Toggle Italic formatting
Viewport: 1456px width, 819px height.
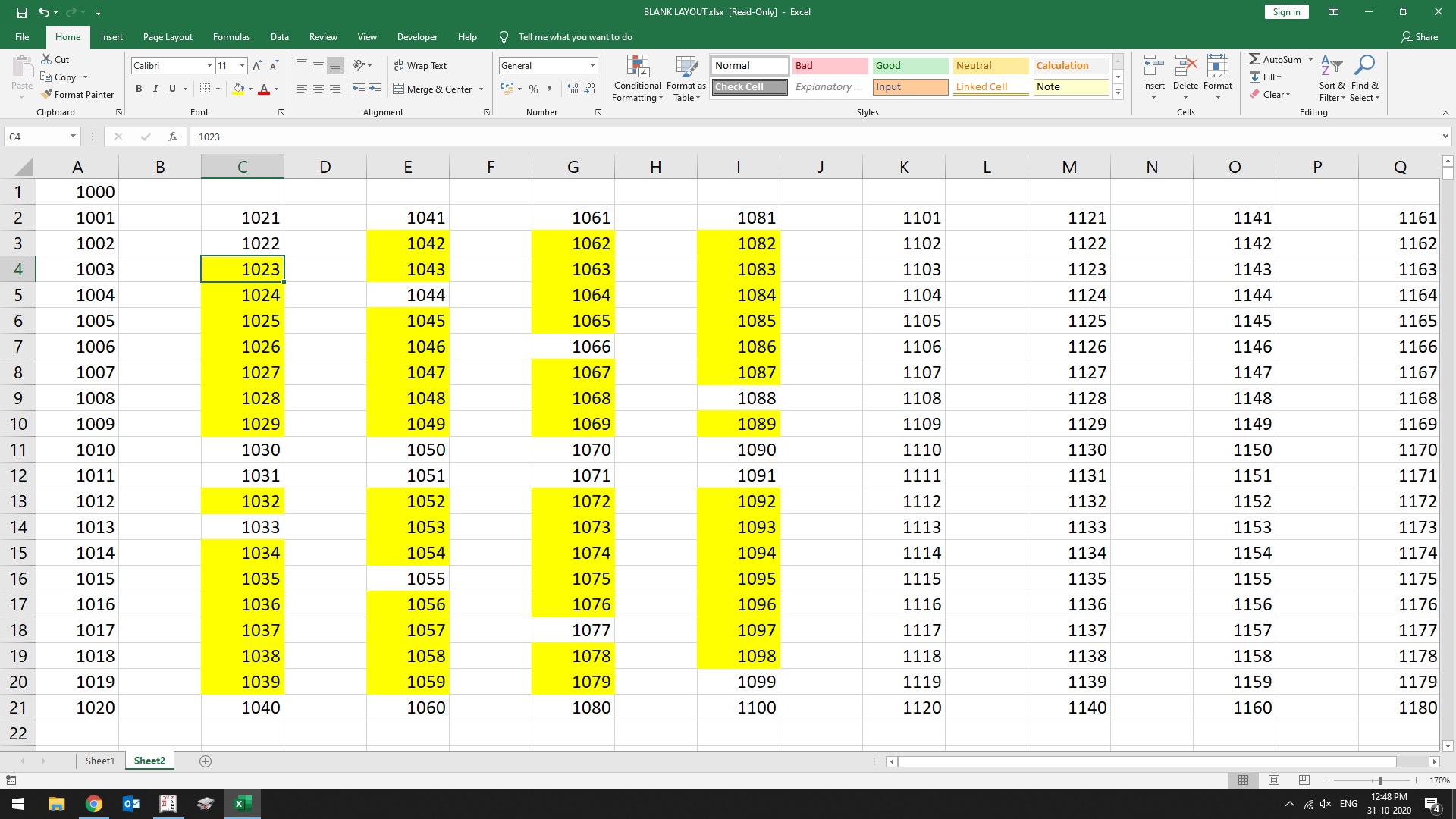[155, 89]
